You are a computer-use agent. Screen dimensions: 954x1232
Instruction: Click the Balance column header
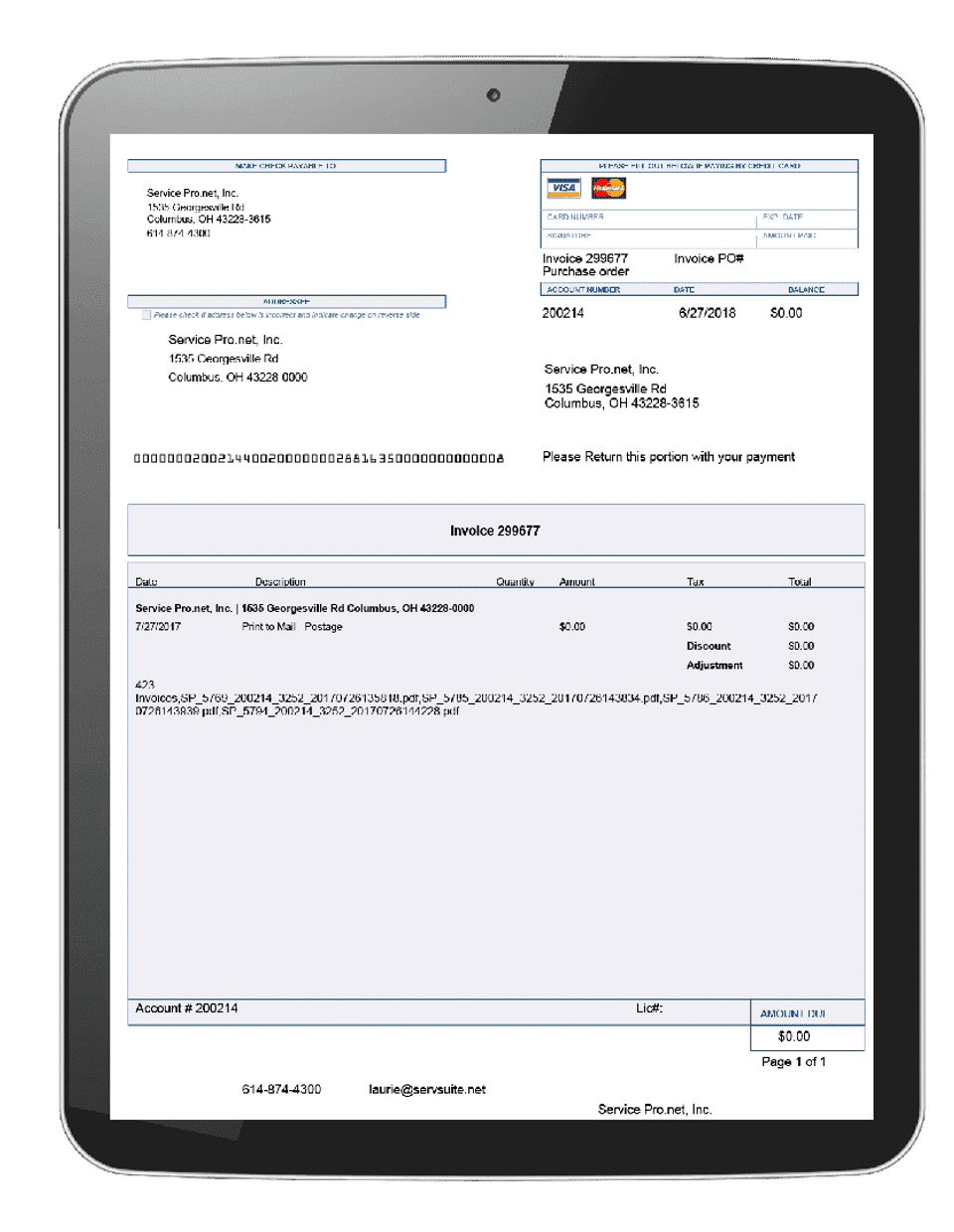(x=806, y=290)
